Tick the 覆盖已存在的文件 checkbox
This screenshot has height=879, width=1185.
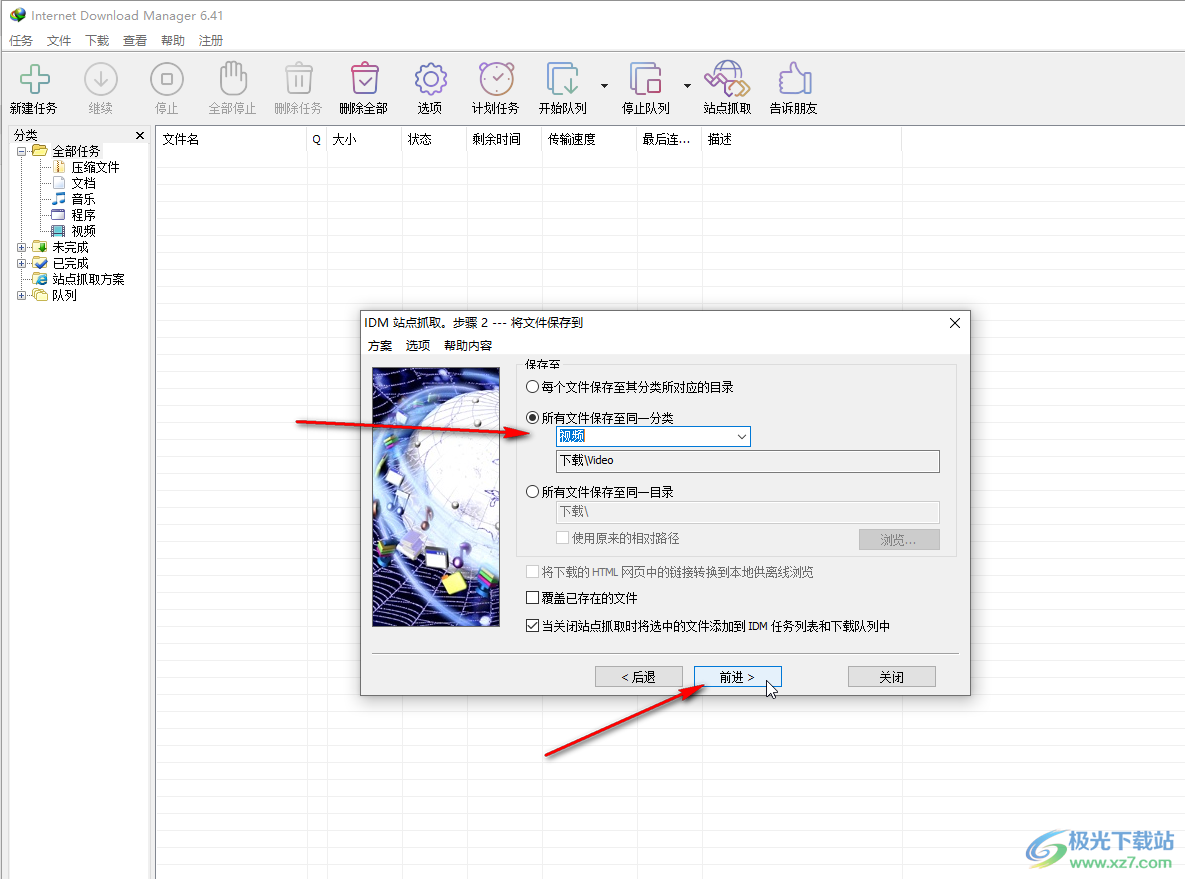click(533, 598)
